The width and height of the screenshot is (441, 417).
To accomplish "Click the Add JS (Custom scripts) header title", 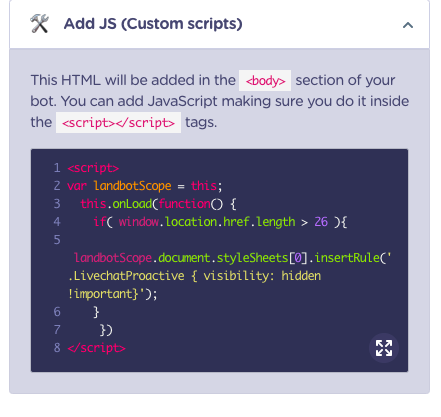I will coord(153,24).
